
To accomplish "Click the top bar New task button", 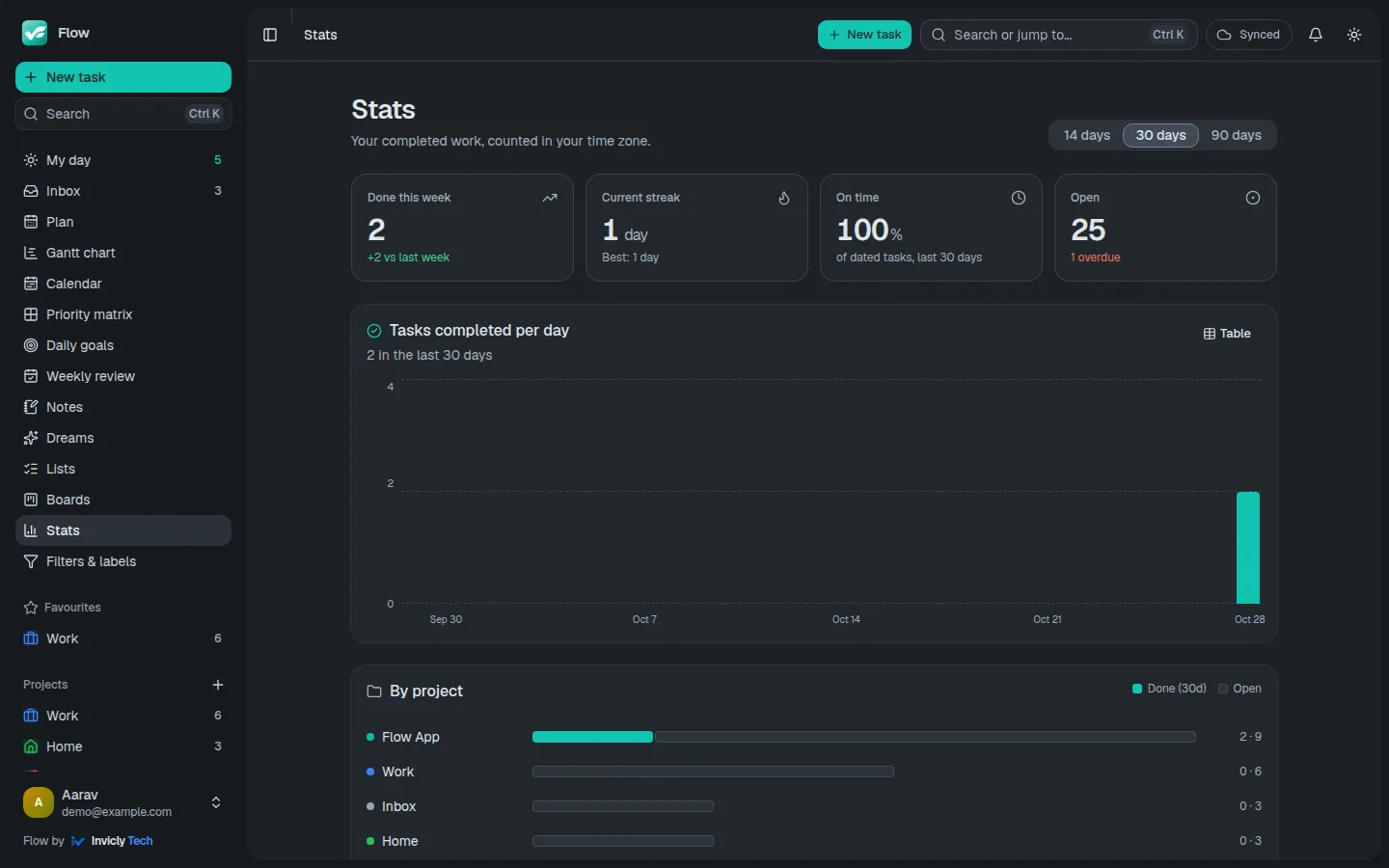I will [864, 35].
